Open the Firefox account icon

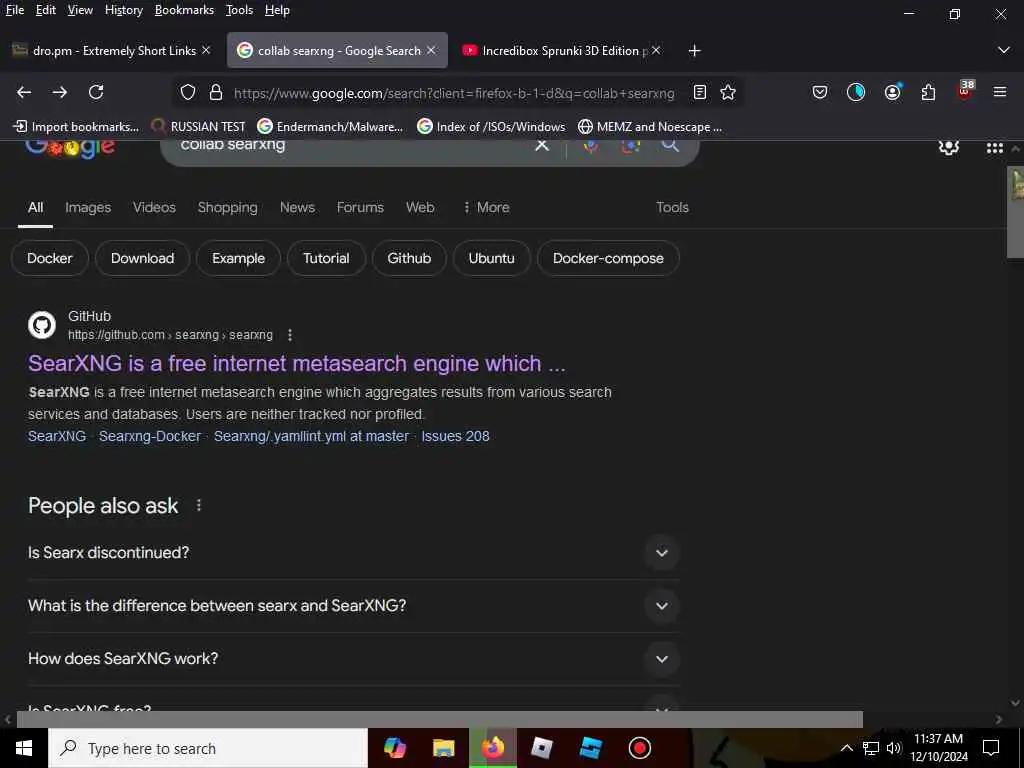click(893, 93)
